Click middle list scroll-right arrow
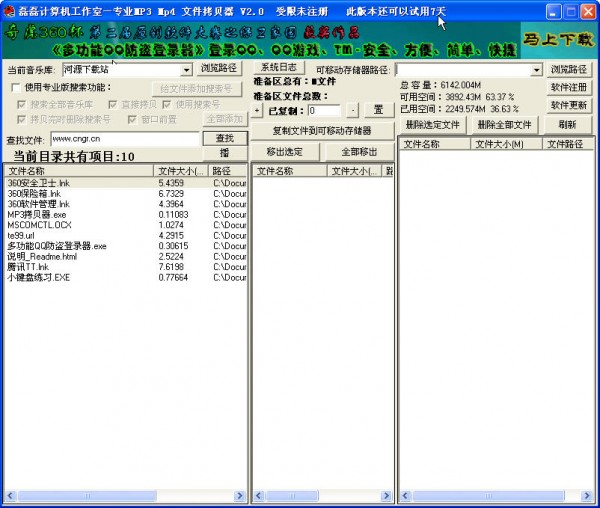The width and height of the screenshot is (600, 508). point(386,496)
